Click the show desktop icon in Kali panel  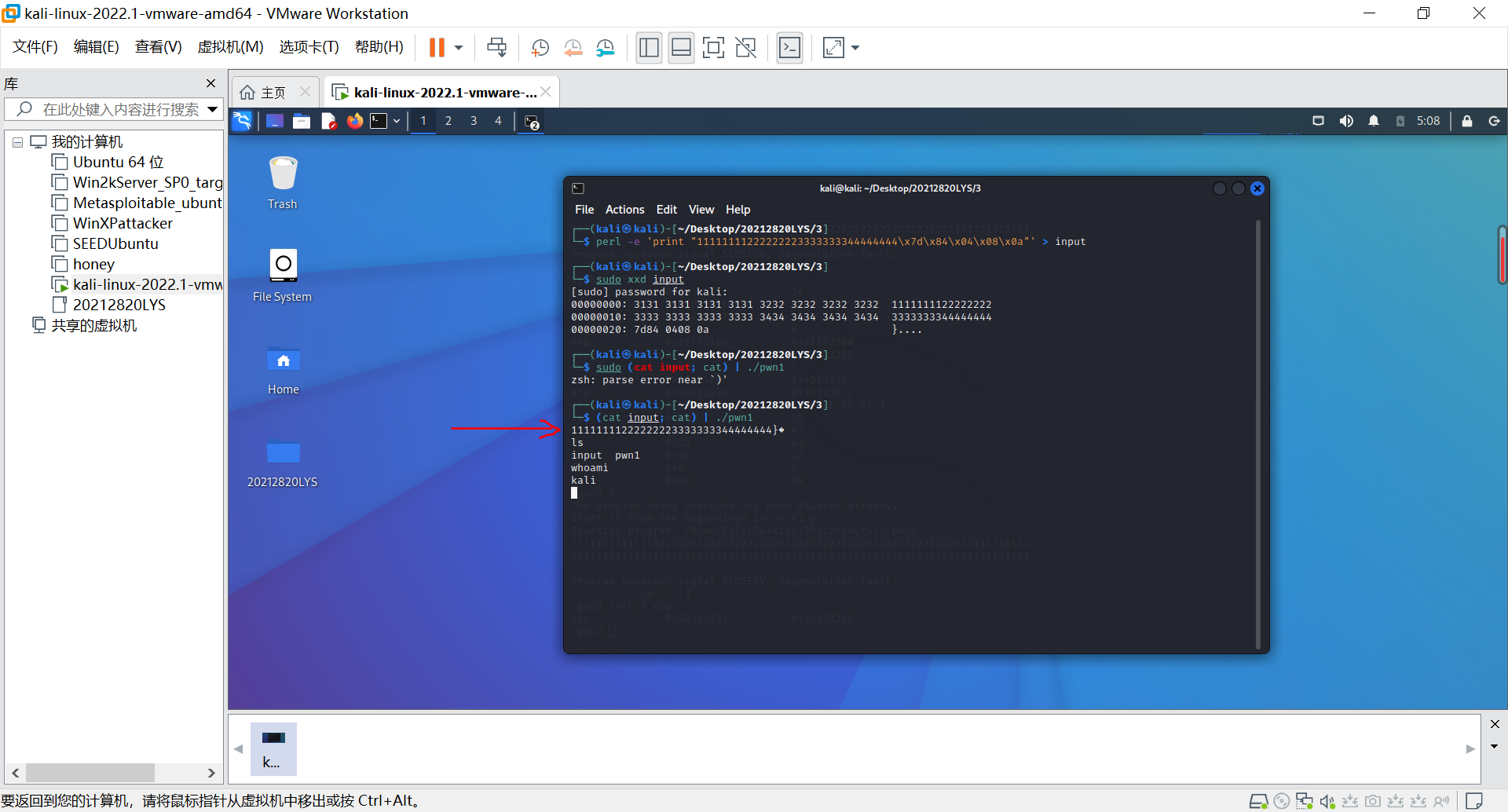point(275,121)
